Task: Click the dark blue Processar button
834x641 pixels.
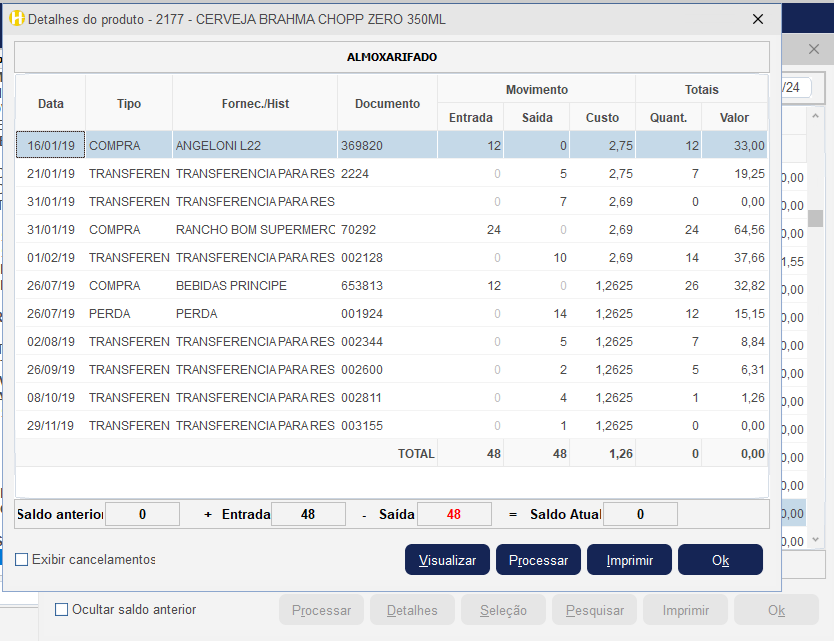Action: (538, 560)
